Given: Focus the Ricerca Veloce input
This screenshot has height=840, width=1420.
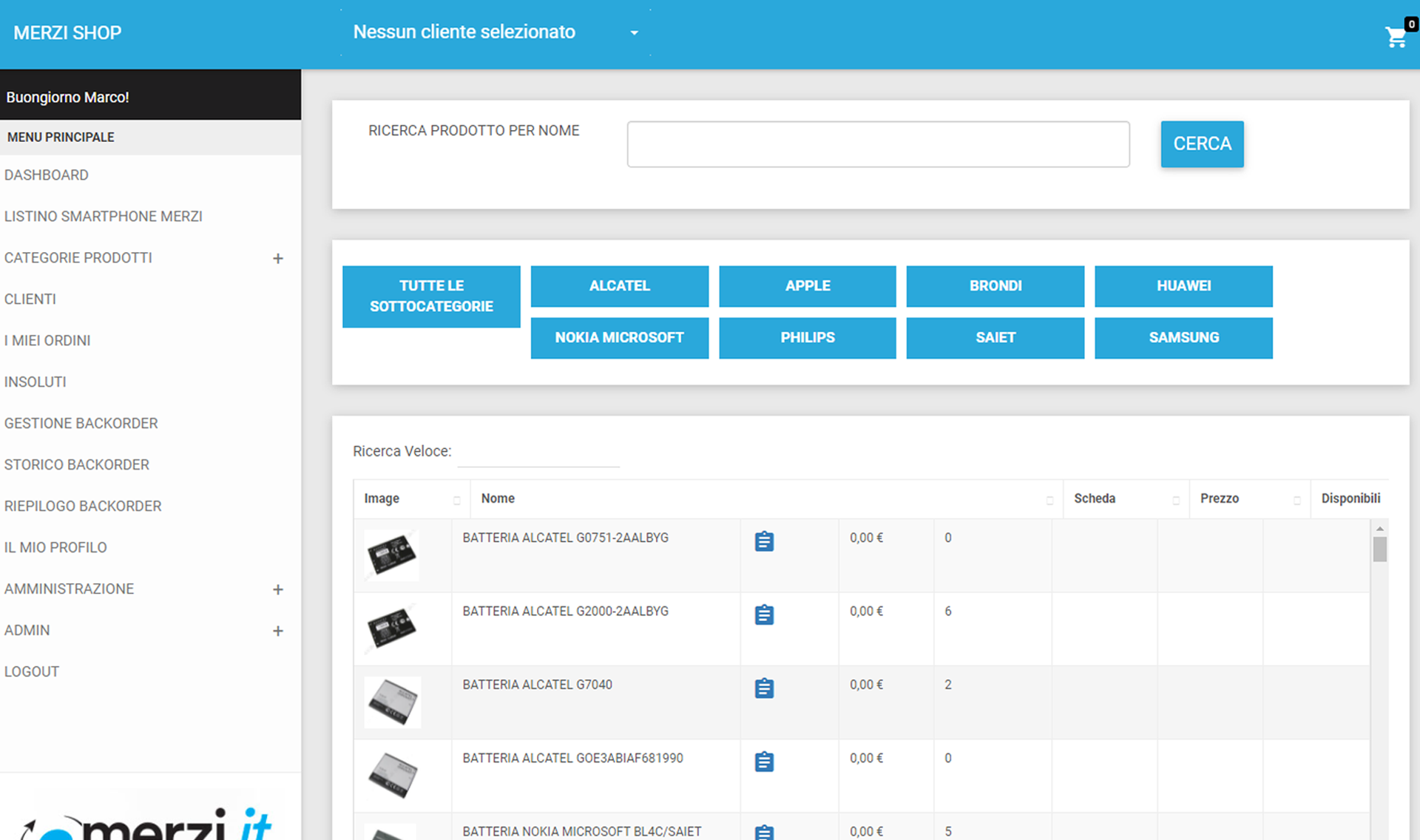Looking at the screenshot, I should (x=538, y=453).
